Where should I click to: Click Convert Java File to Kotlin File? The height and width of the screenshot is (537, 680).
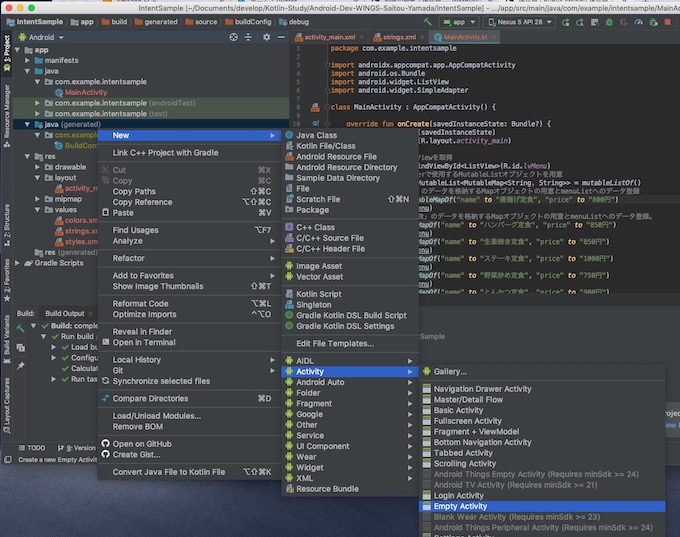pyautogui.click(x=190, y=472)
